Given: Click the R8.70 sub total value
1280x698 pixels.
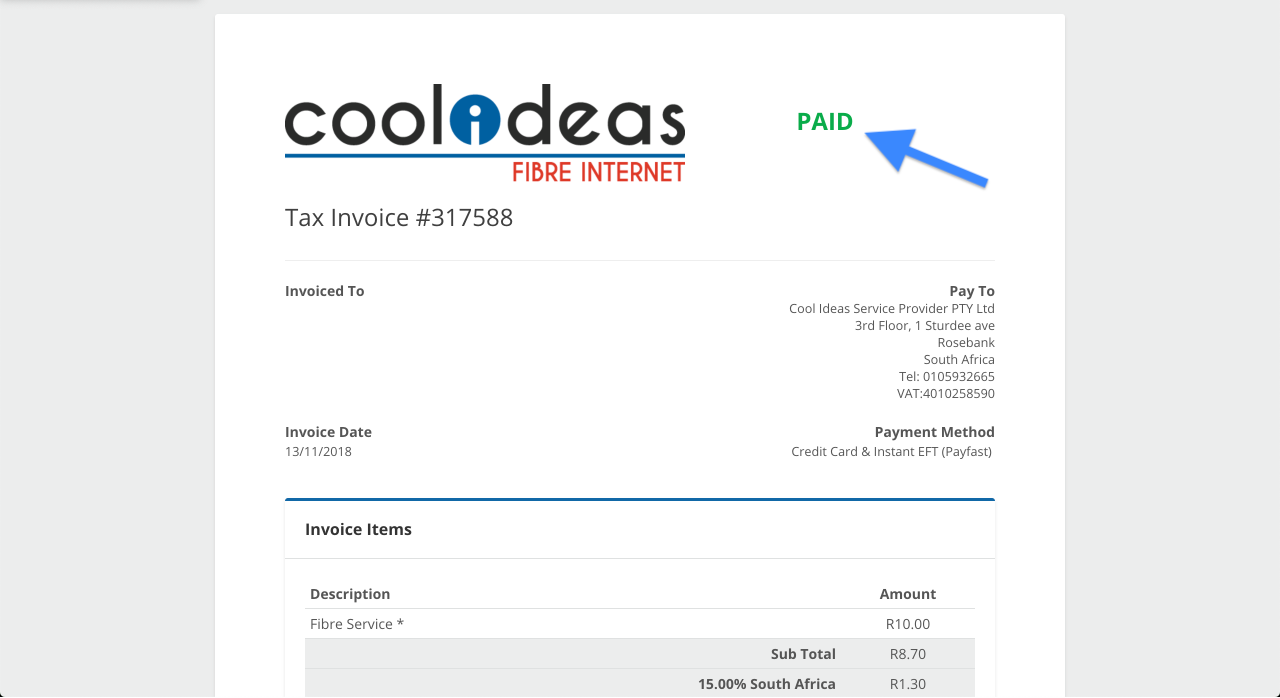Looking at the screenshot, I should click(x=908, y=654).
